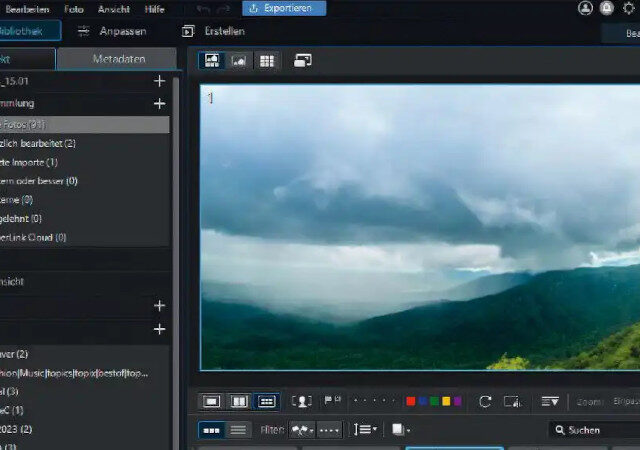This screenshot has width=640, height=450.
Task: Click the undo arrow icon
Action: click(x=203, y=9)
